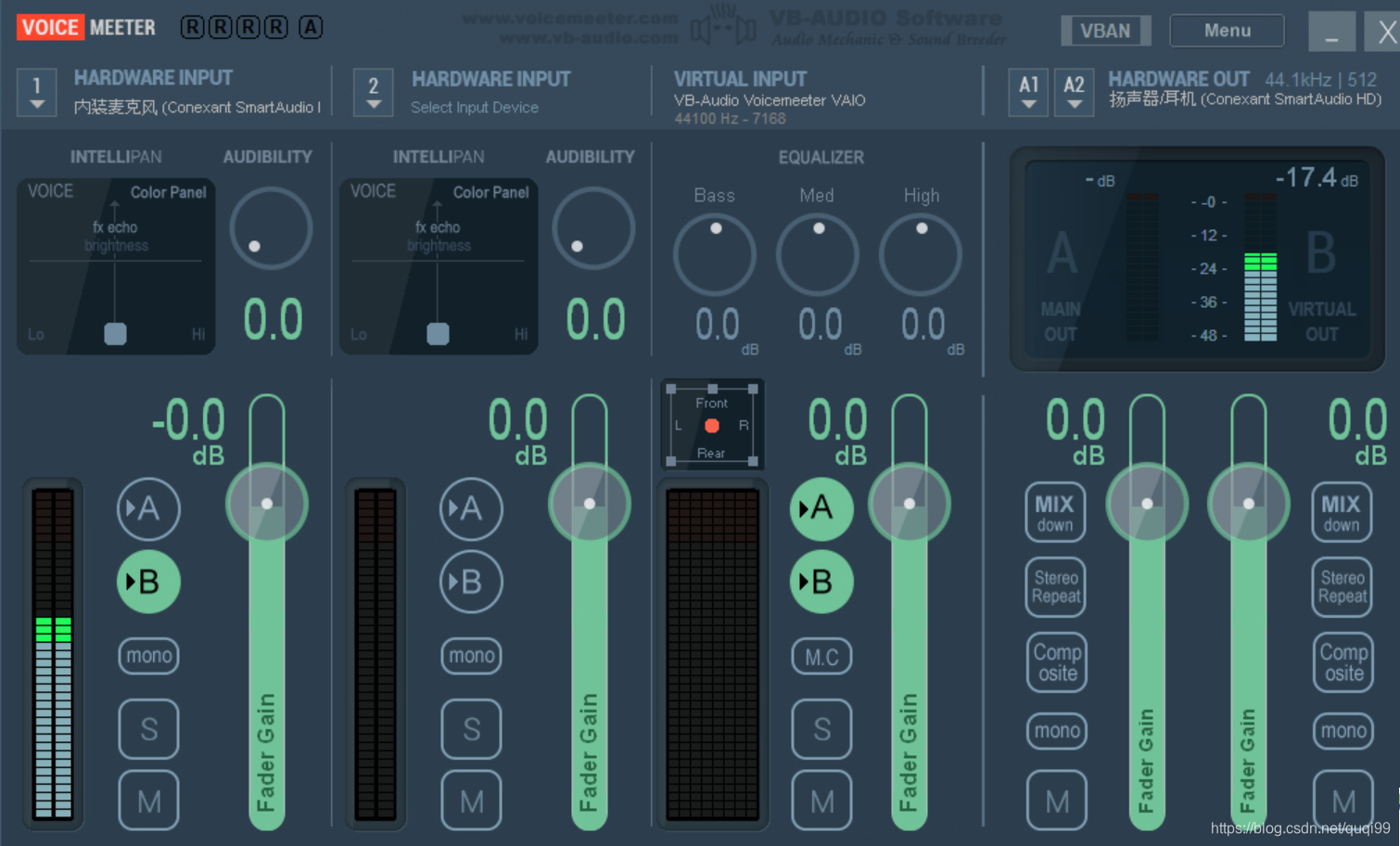Toggle mono on bus B
Screen dimensions: 1400x846
[1343, 731]
